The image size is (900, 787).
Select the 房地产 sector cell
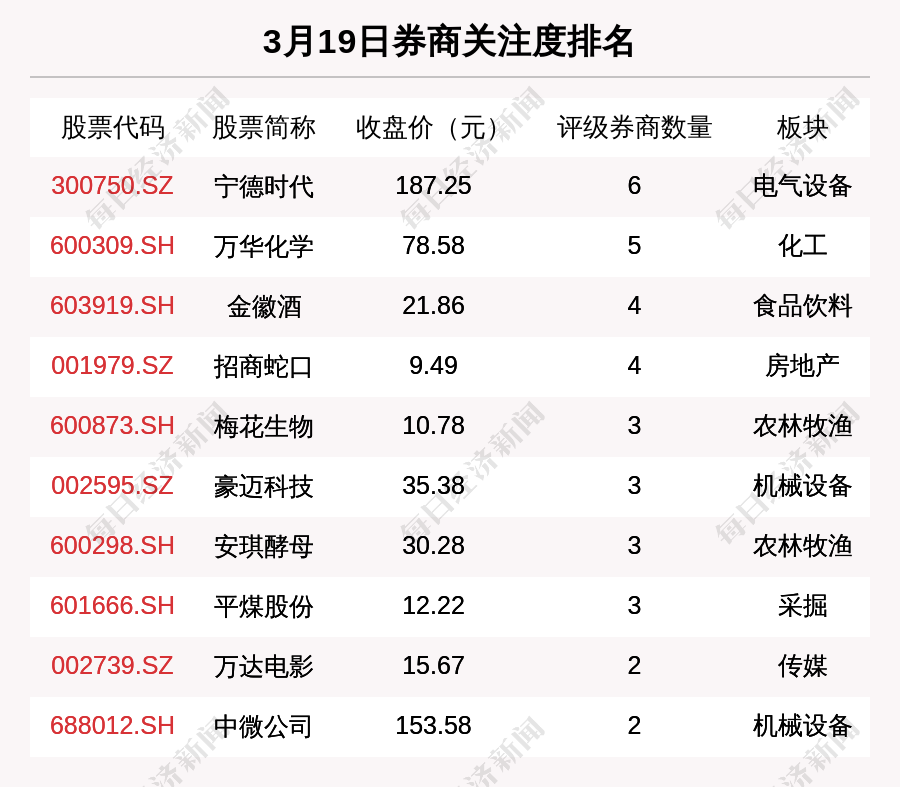pyautogui.click(x=802, y=366)
